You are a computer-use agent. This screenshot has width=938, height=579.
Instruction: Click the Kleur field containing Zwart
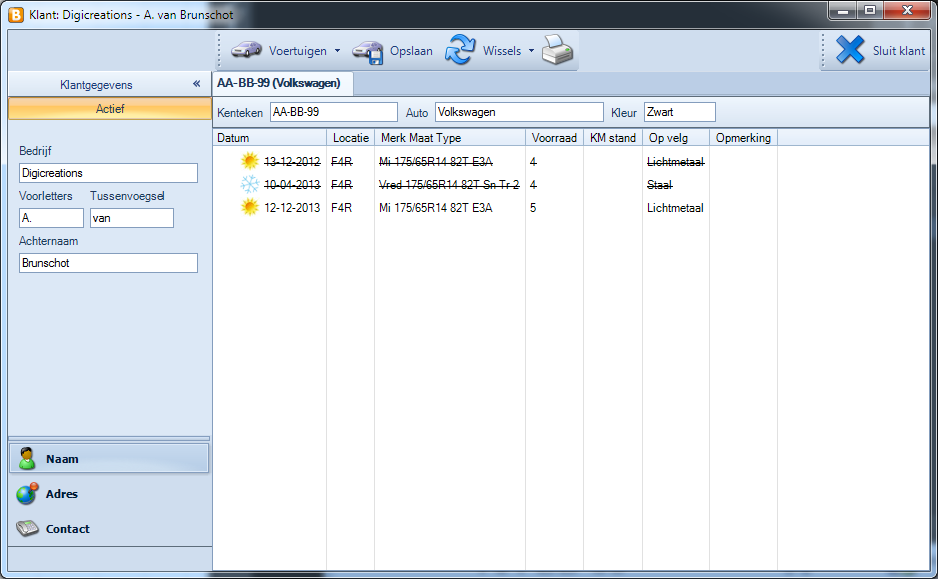(680, 112)
